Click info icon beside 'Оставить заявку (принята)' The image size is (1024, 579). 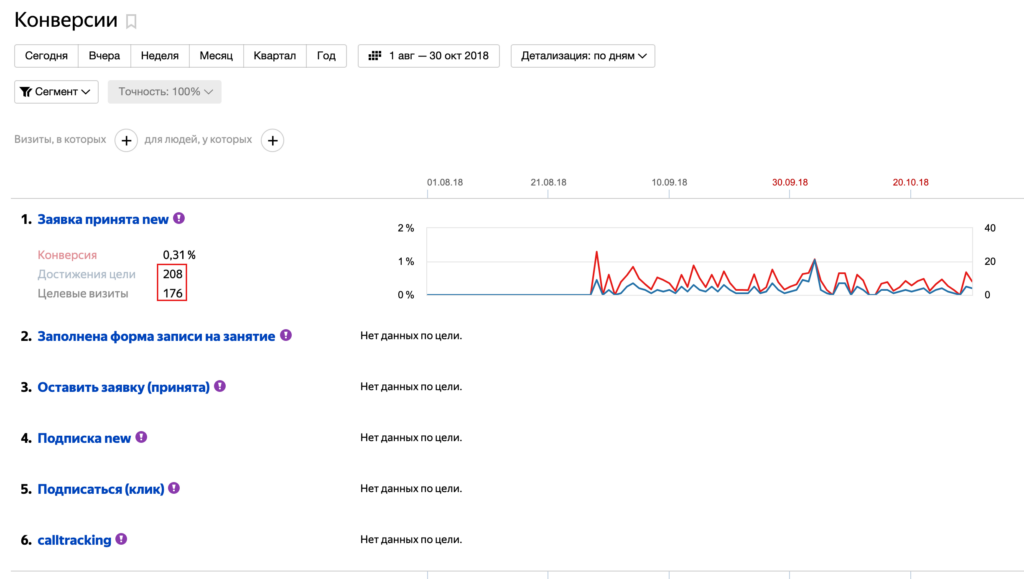pyautogui.click(x=220, y=386)
